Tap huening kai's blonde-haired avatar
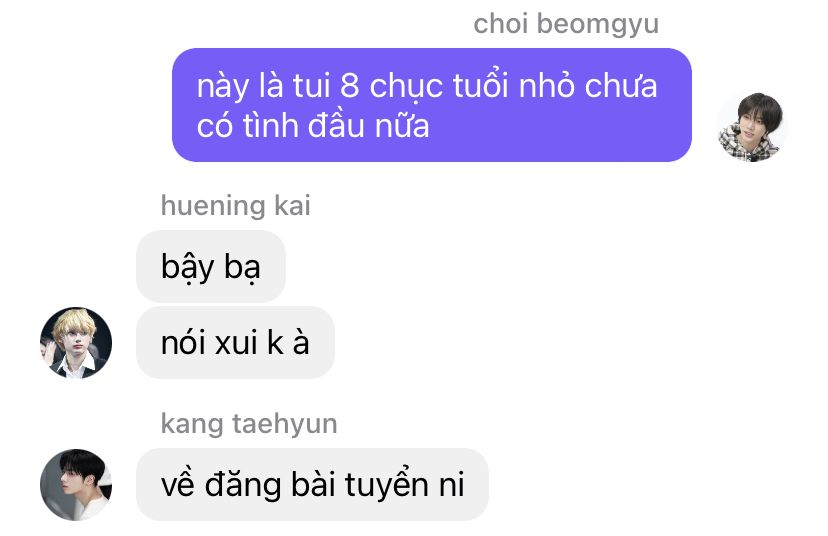 (76, 343)
